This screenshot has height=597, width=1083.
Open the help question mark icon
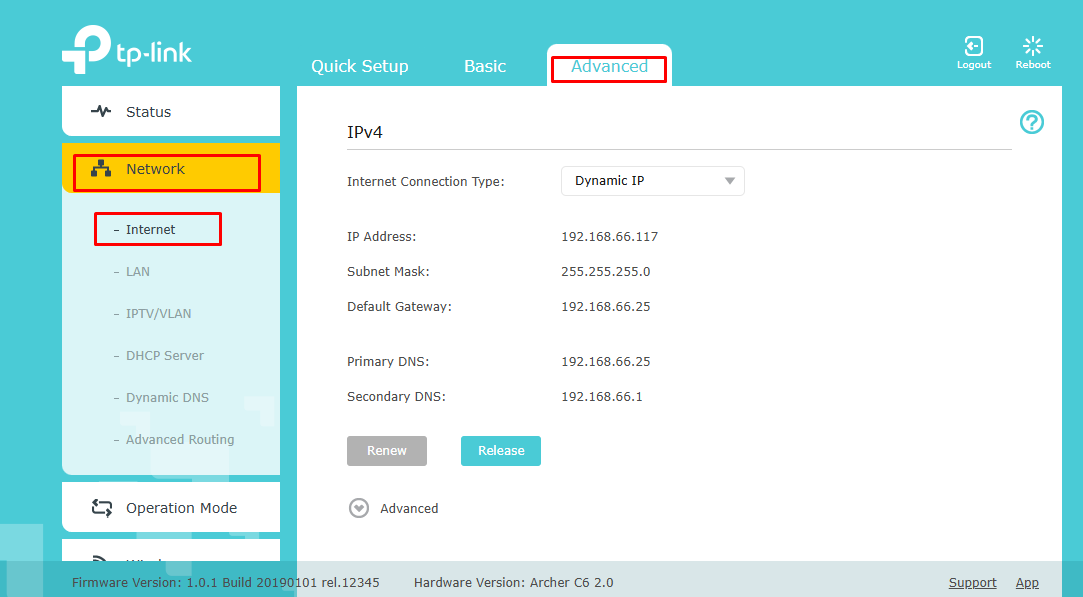(x=1031, y=122)
